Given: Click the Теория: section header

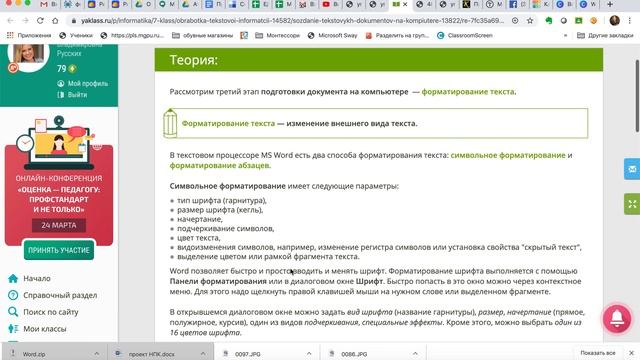Looking at the screenshot, I should click(x=378, y=60).
